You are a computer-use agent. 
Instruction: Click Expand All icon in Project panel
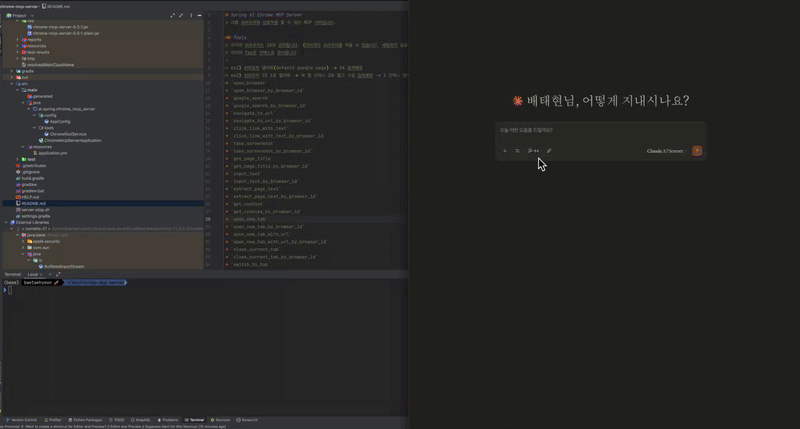tap(172, 15)
